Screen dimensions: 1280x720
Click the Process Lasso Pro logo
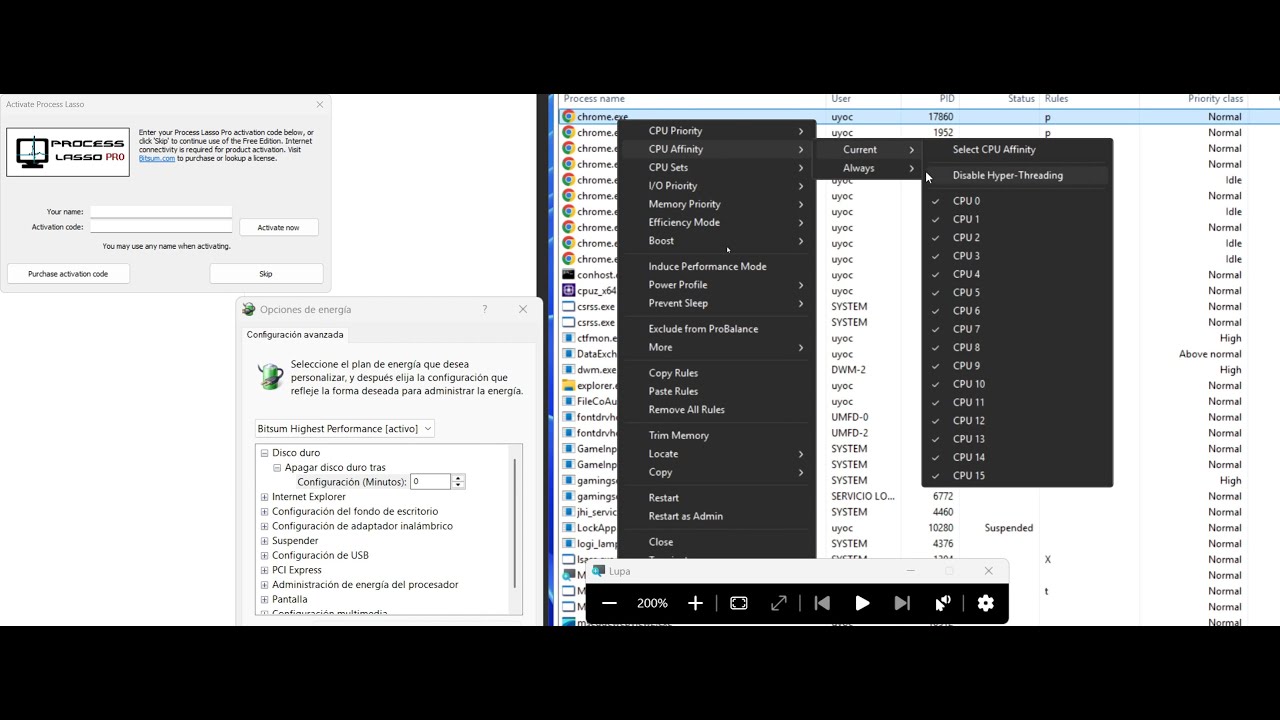(68, 152)
